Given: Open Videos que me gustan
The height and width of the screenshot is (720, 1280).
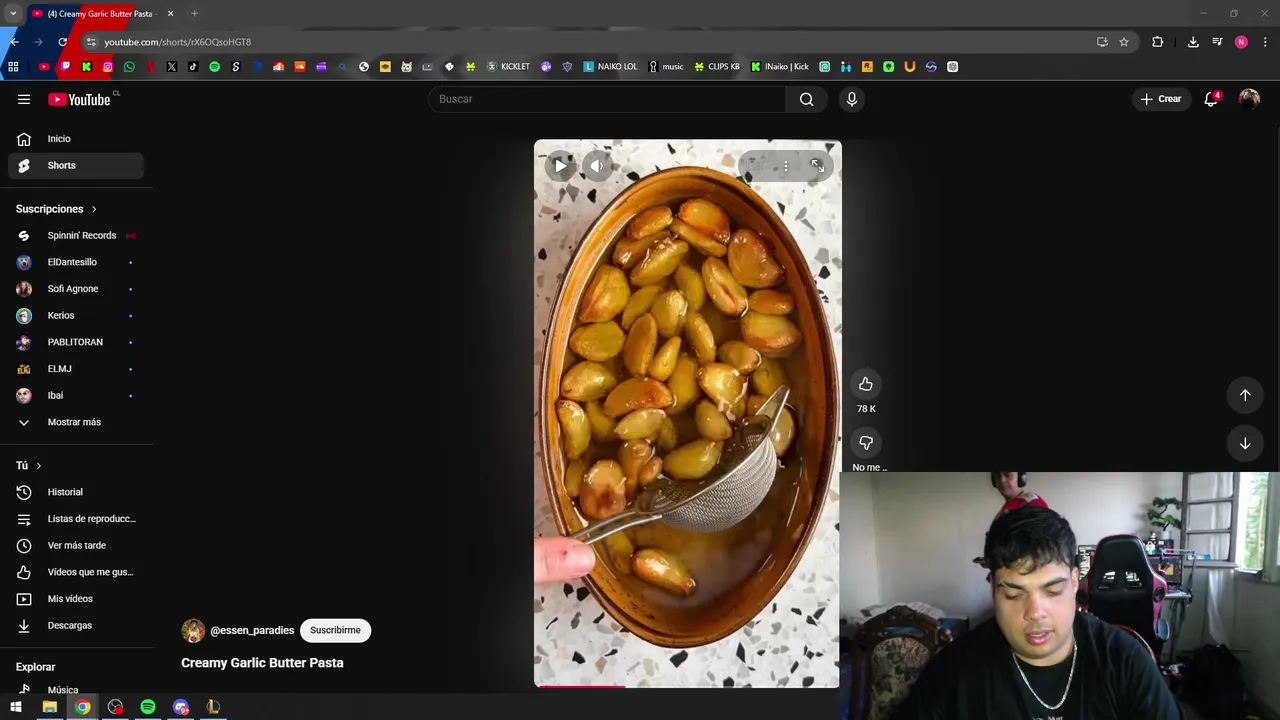Looking at the screenshot, I should [76, 572].
